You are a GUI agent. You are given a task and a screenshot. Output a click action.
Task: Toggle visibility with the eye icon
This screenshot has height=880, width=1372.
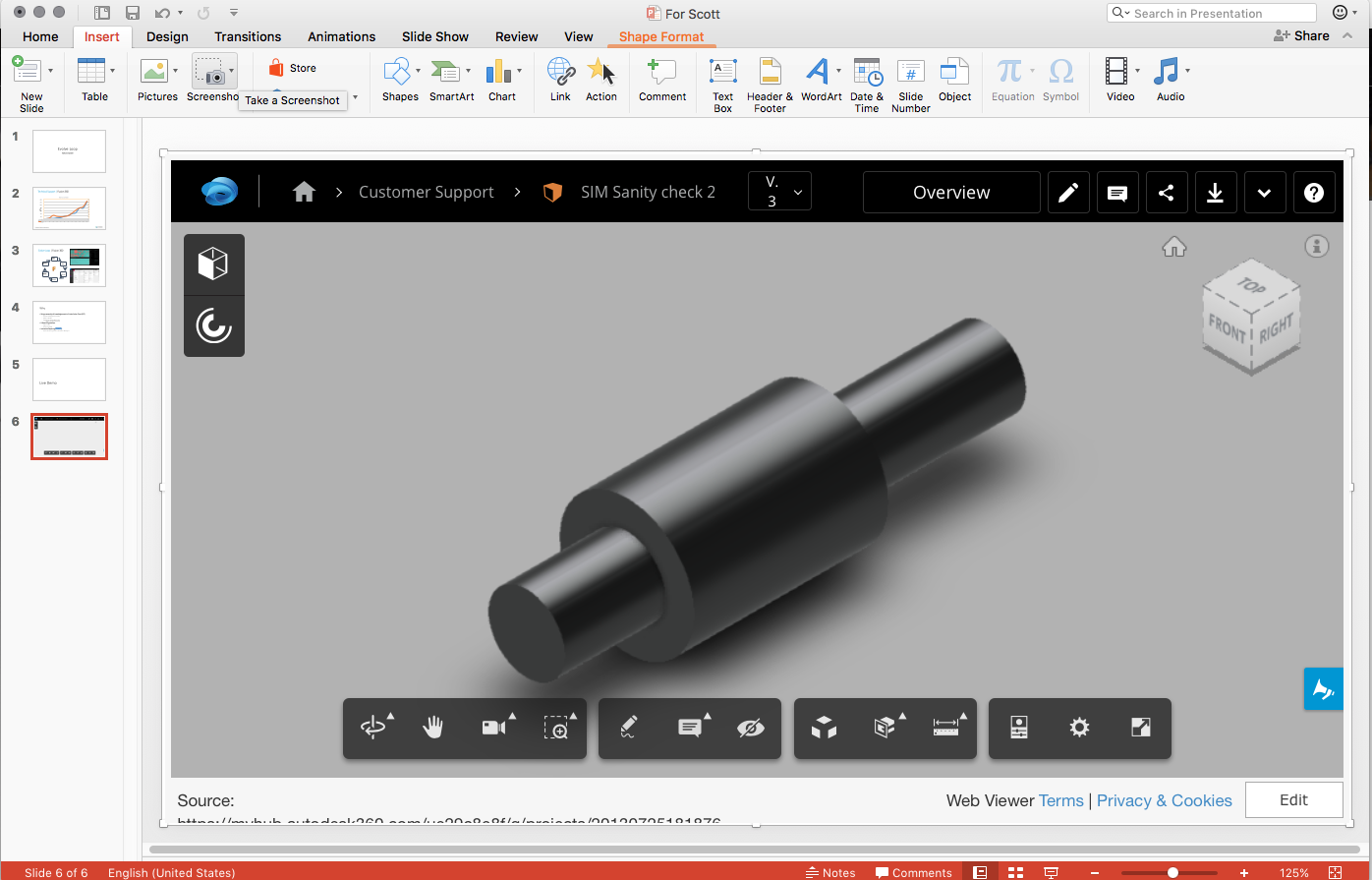click(x=751, y=728)
